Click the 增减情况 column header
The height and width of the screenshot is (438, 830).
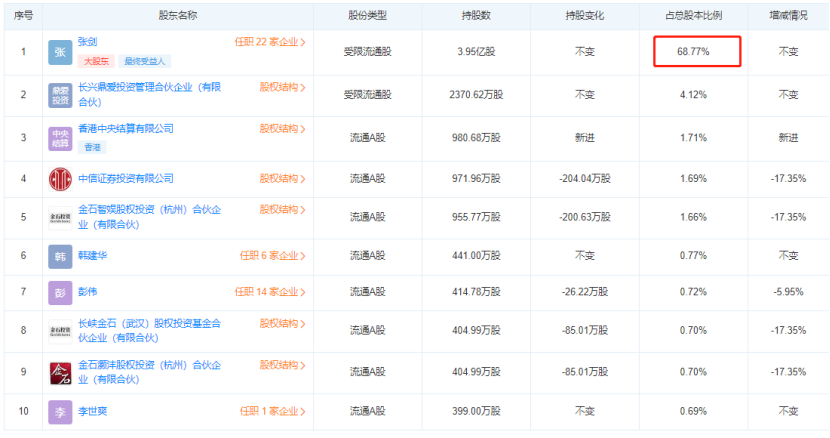[x=788, y=16]
